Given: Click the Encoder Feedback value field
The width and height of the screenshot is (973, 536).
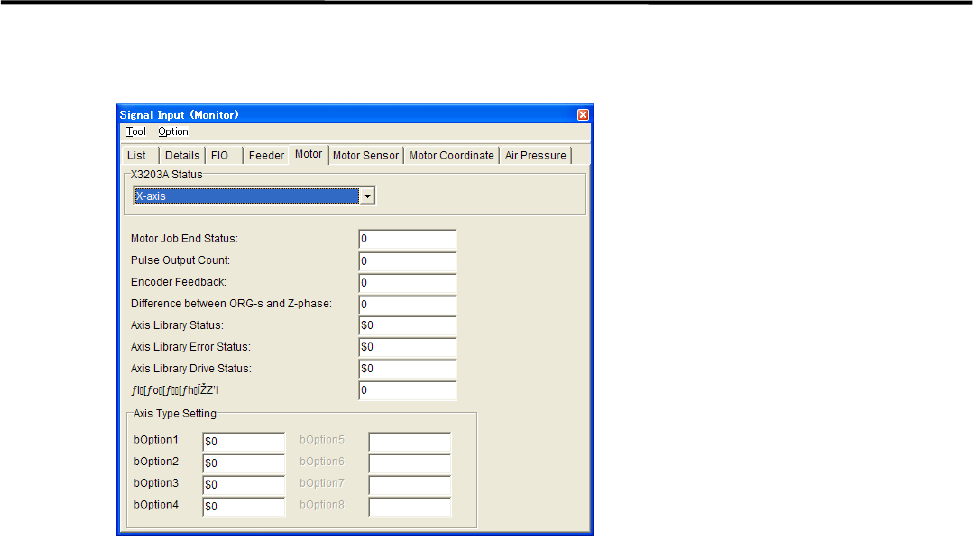Looking at the screenshot, I should coord(407,283).
